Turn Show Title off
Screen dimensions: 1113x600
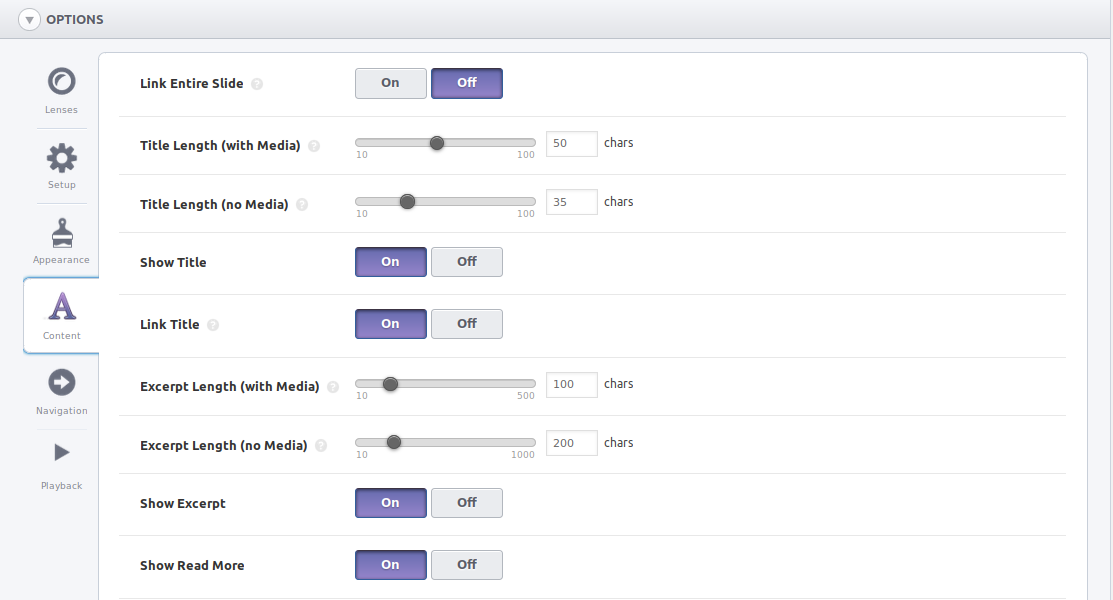coord(467,262)
